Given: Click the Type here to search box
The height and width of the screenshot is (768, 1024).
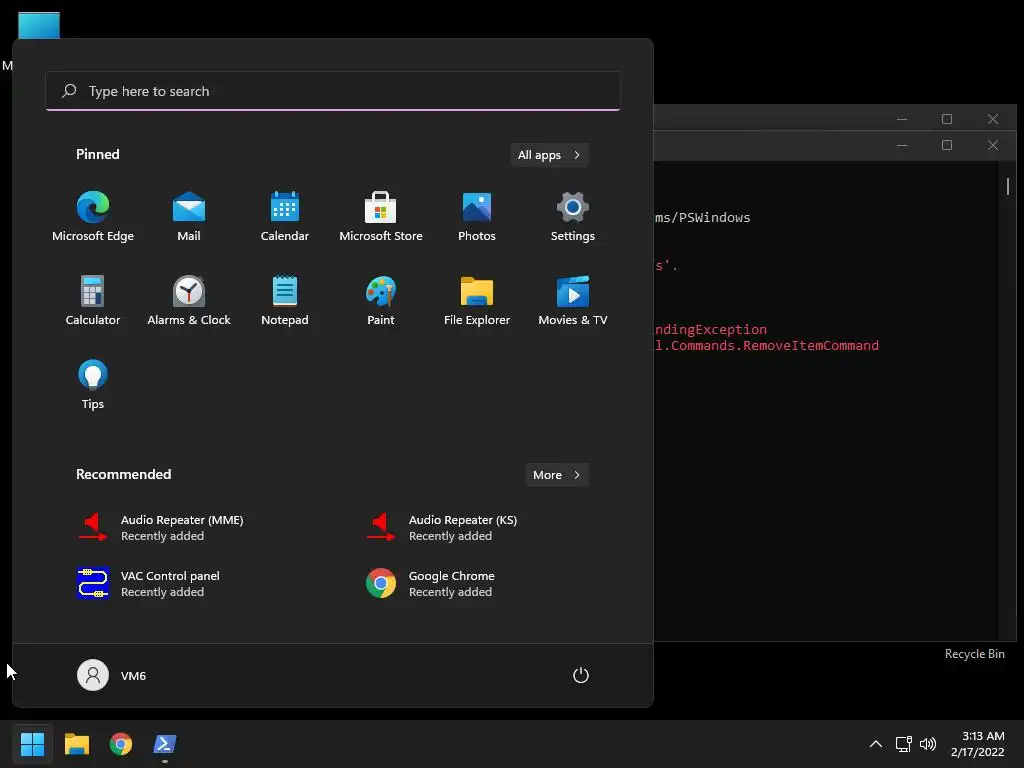Looking at the screenshot, I should [333, 91].
